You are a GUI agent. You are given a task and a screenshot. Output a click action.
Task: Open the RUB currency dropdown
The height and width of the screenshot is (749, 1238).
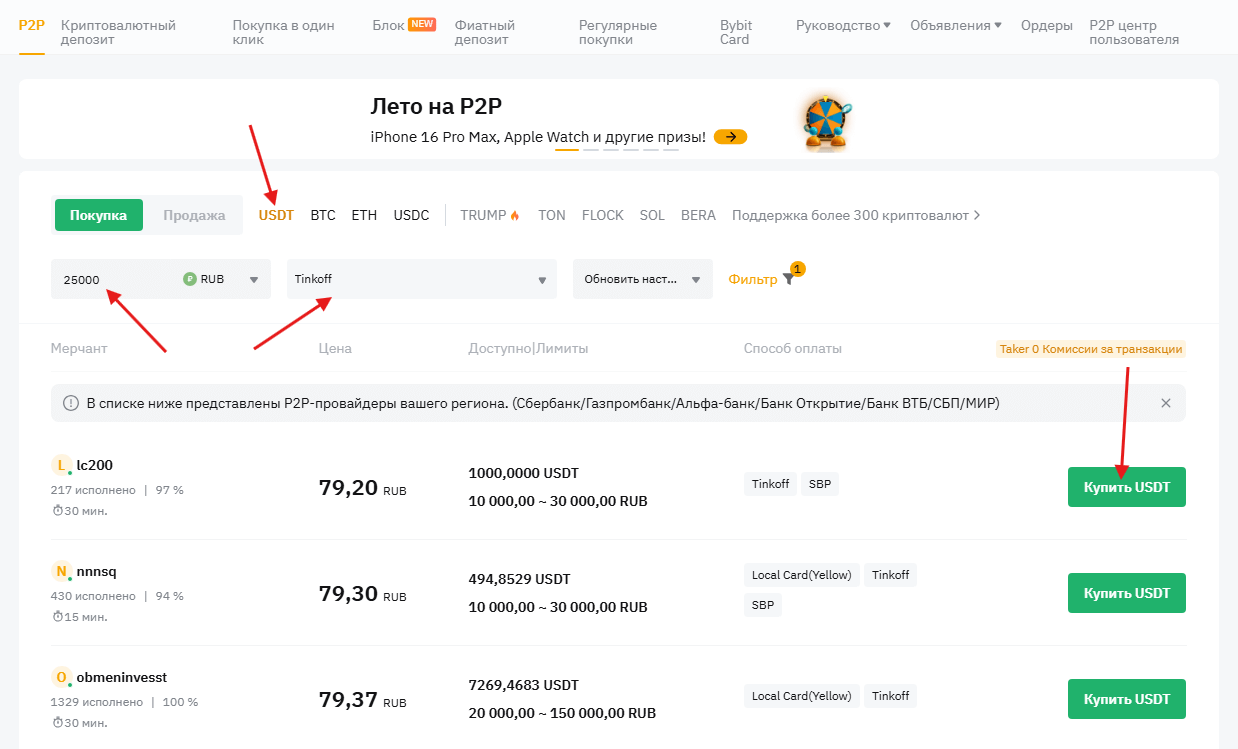pos(222,280)
